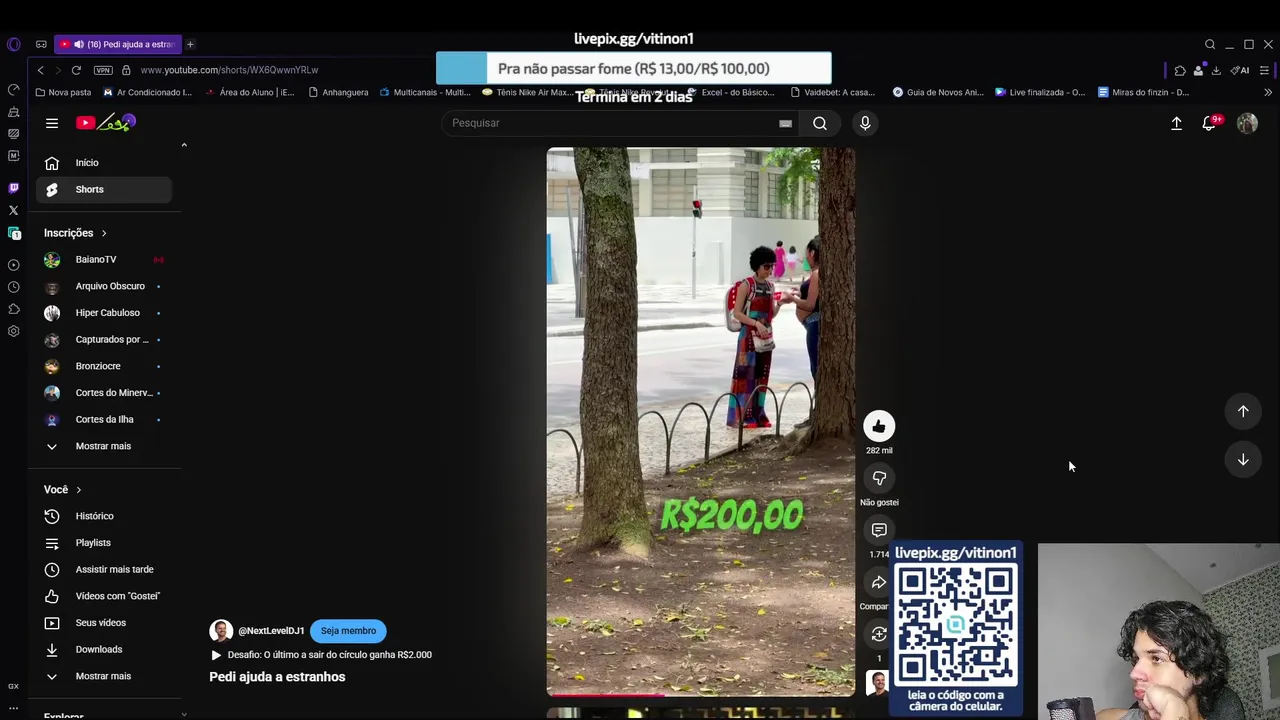The width and height of the screenshot is (1280, 720).
Task: Open Twitch in Opera GX sidebar
Action: point(13,188)
